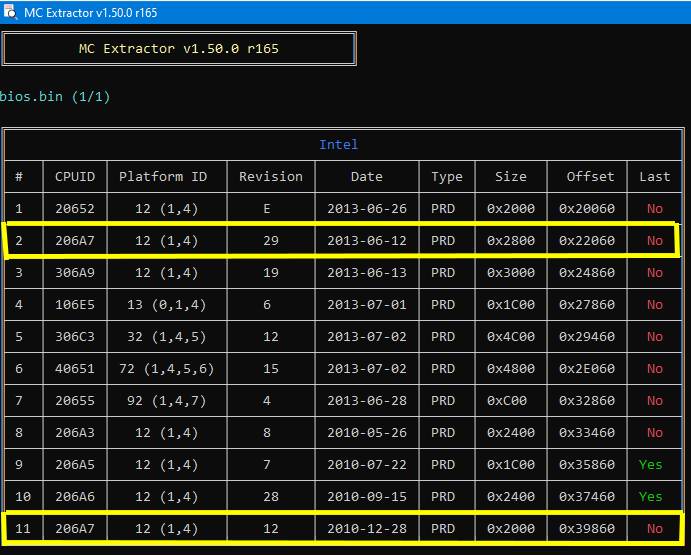This screenshot has height=555, width=691.
Task: Click the MC Extractor window title icon
Action: click(10, 12)
